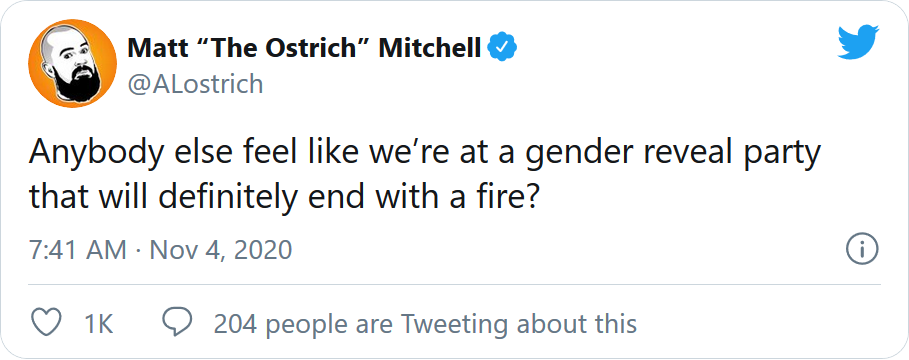Viewport: 909px width, 360px height.
Task: Like the tweet with heart icon
Action: (x=45, y=323)
